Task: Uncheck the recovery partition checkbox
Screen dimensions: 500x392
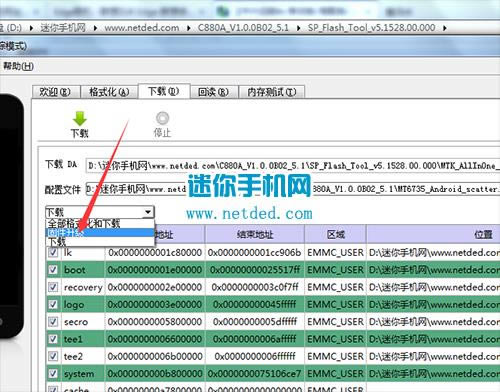Action: click(53, 287)
